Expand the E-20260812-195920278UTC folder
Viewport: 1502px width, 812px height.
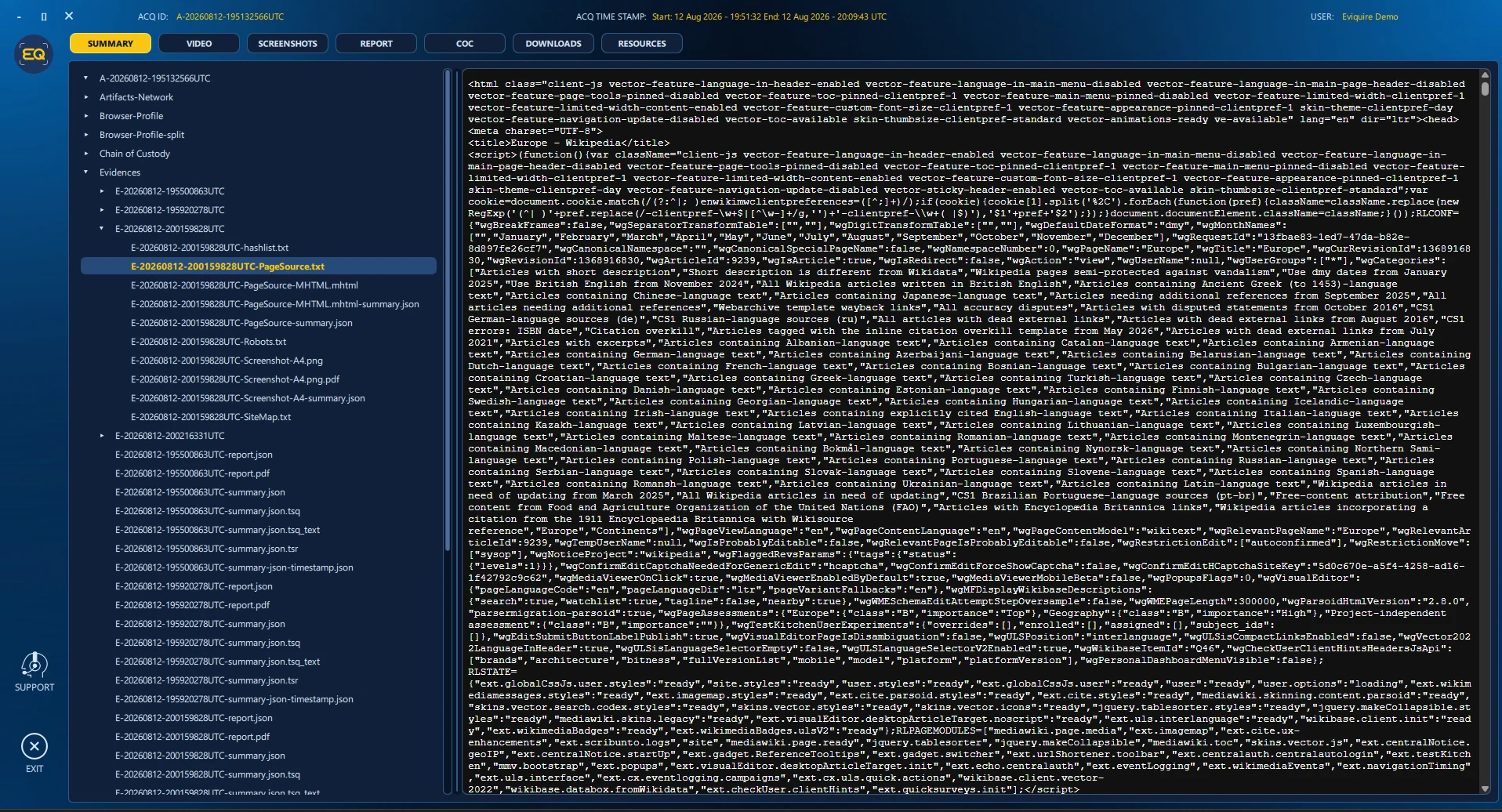pos(102,210)
